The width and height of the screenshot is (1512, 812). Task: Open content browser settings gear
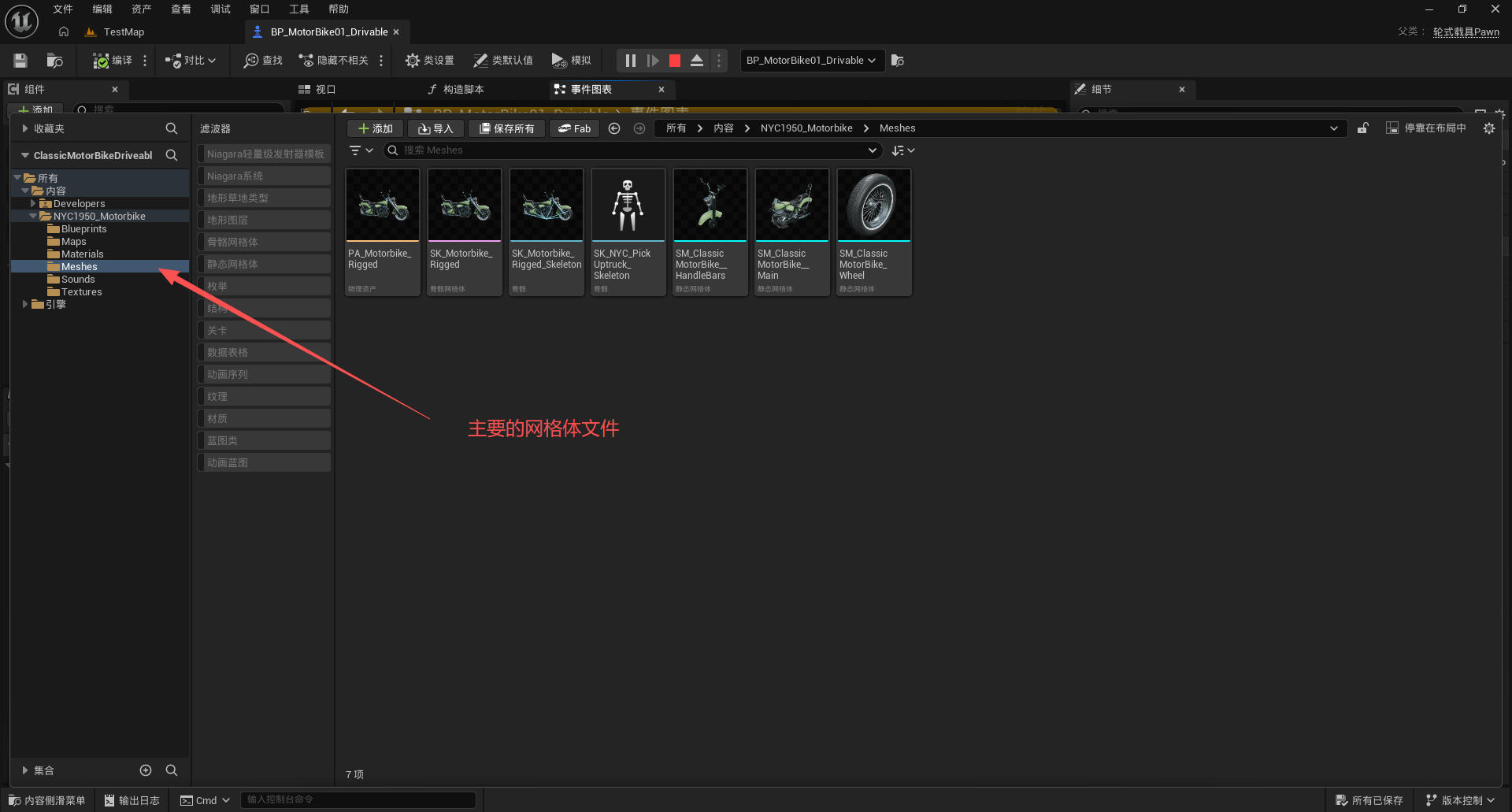click(1489, 128)
